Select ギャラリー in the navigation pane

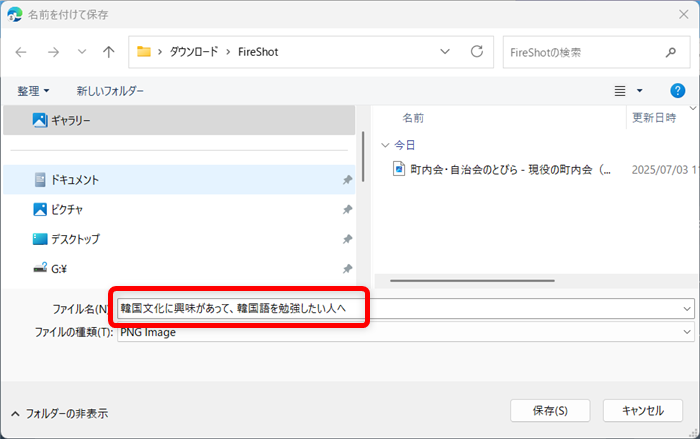(x=70, y=119)
